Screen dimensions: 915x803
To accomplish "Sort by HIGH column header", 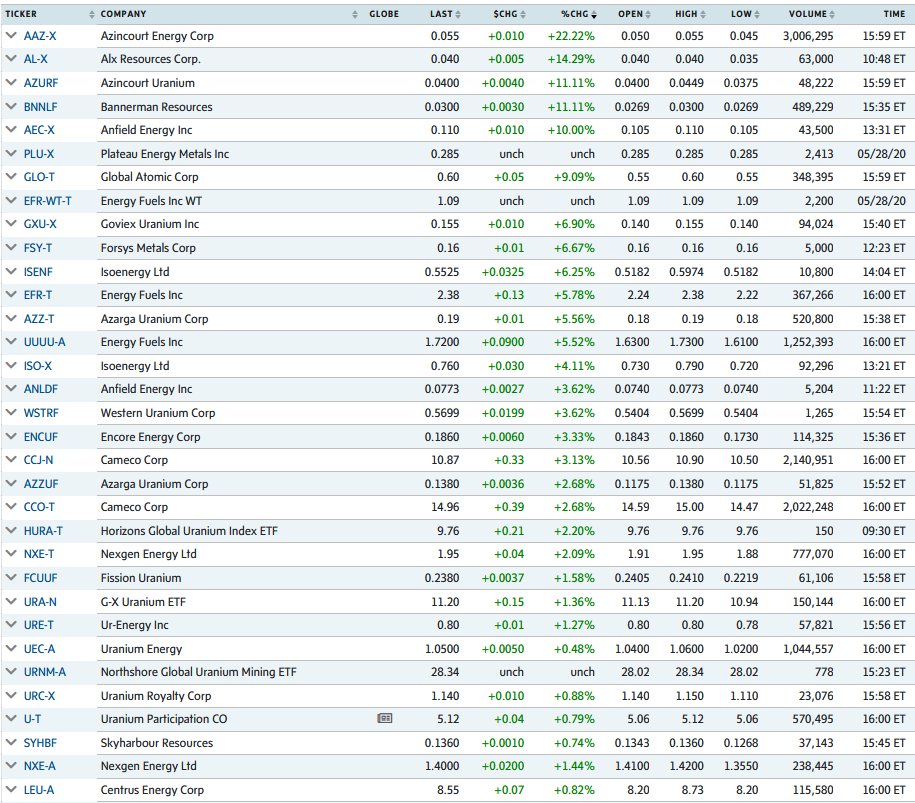I will pyautogui.click(x=690, y=14).
